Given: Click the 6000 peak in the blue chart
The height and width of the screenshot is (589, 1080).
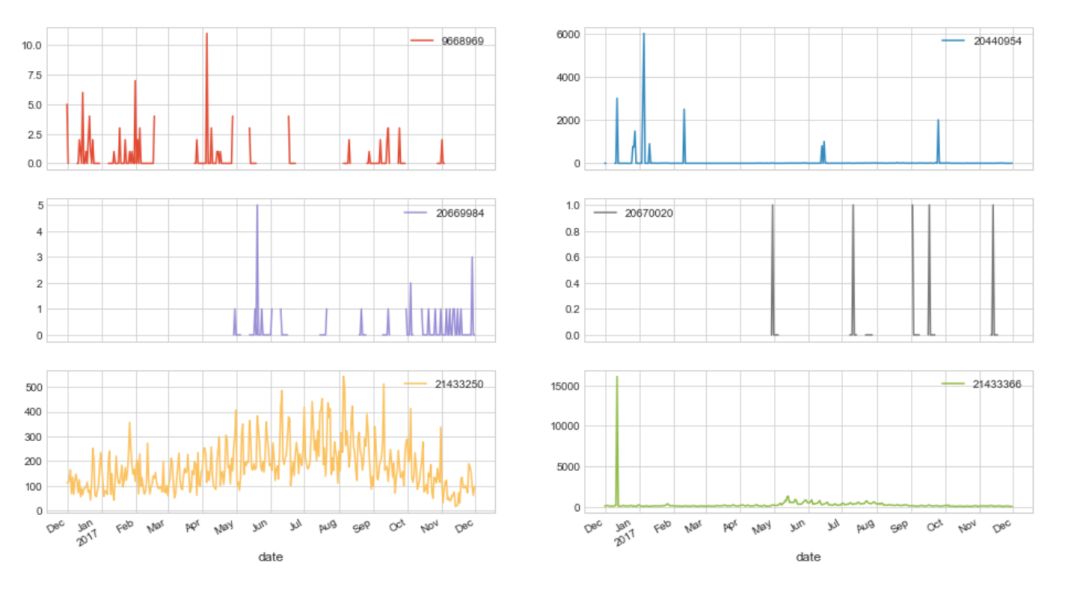Looking at the screenshot, I should click(x=644, y=34).
